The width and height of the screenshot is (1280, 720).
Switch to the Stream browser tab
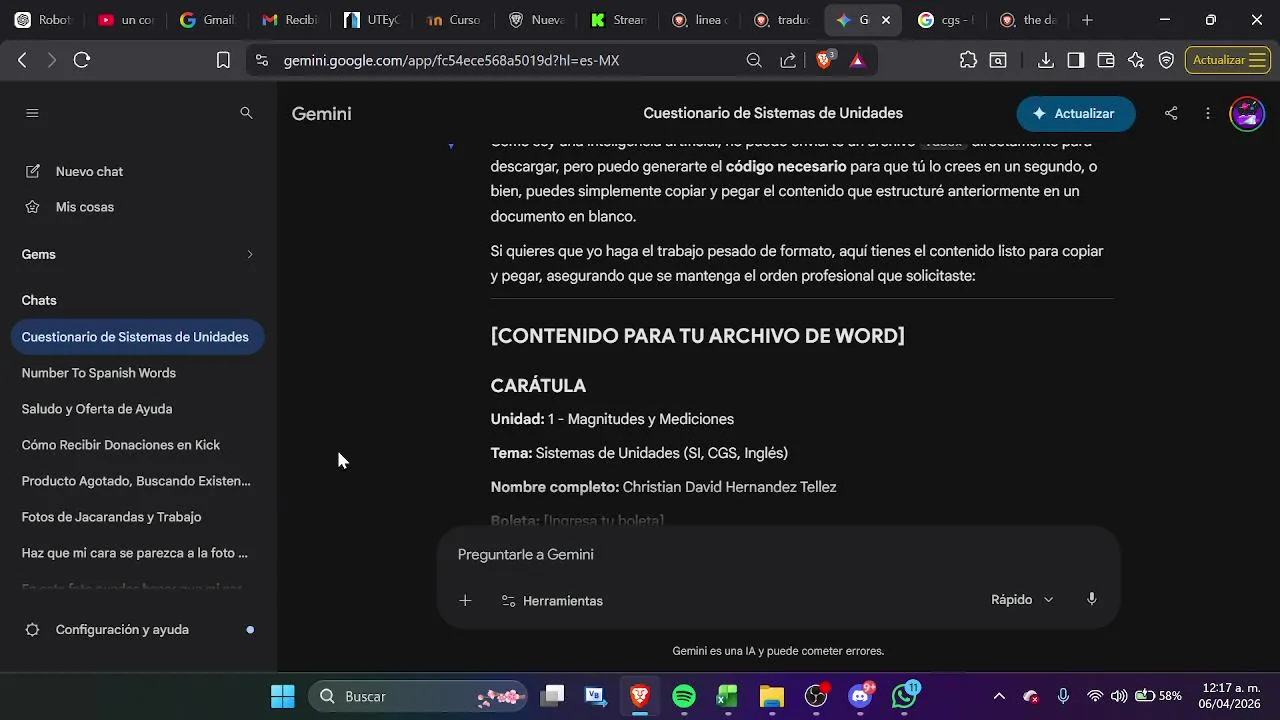618,20
